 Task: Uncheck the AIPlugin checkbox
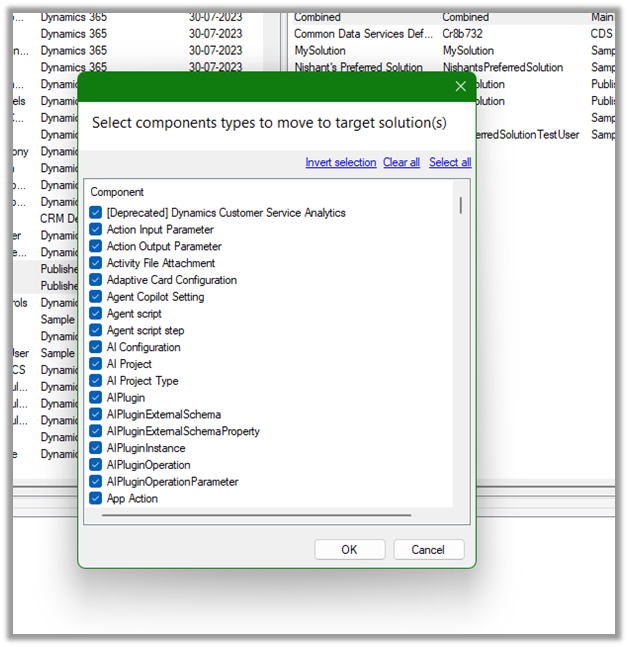(x=96, y=398)
